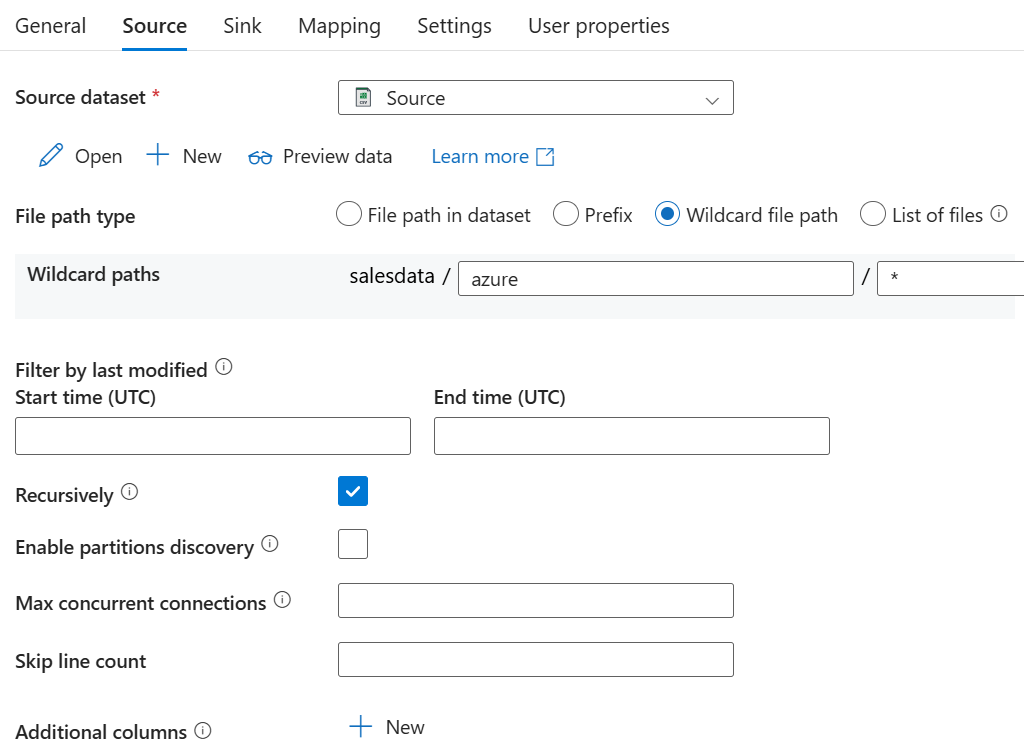This screenshot has width=1024, height=742.
Task: Click info icon beside Enable partitions discovery
Action: coord(269,544)
